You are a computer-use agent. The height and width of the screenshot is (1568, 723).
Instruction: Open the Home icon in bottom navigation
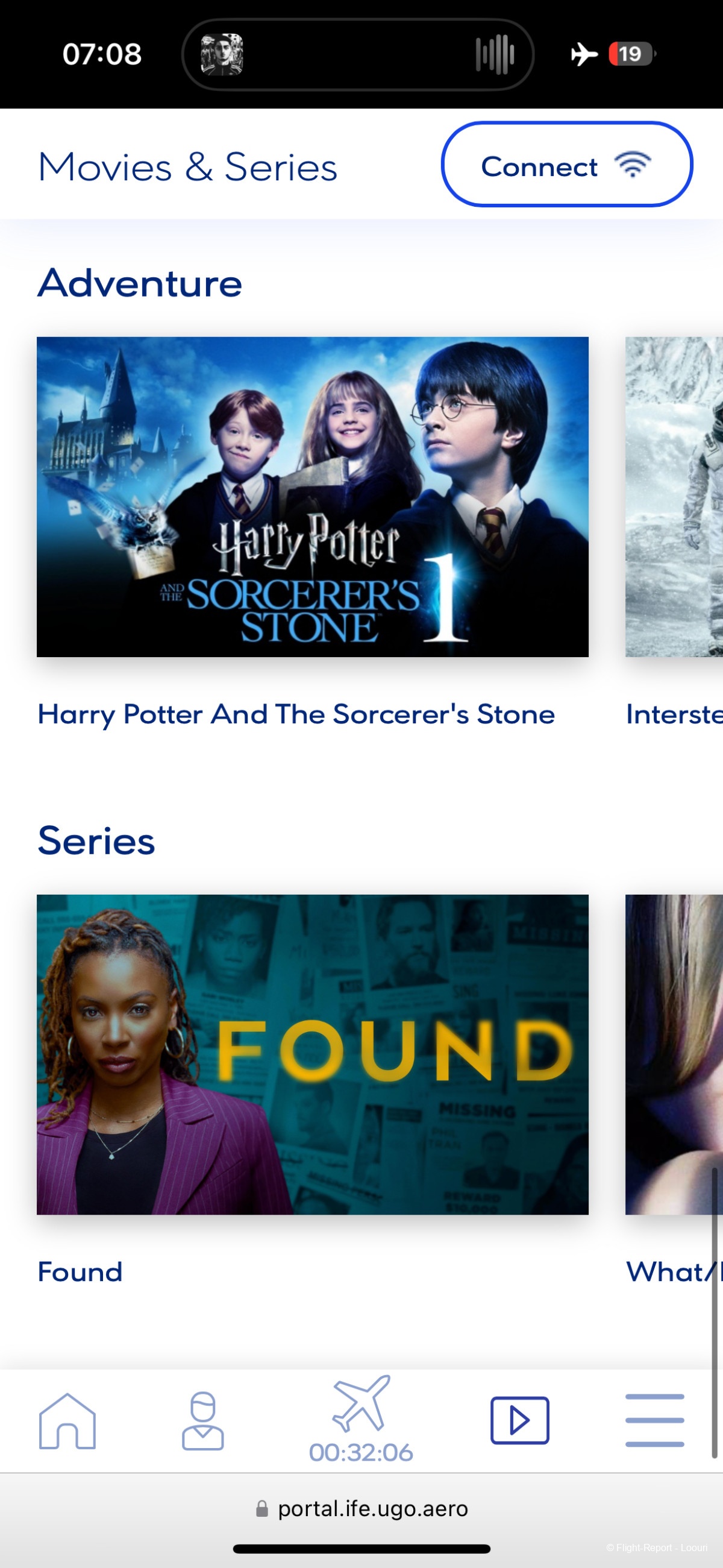[67, 1420]
